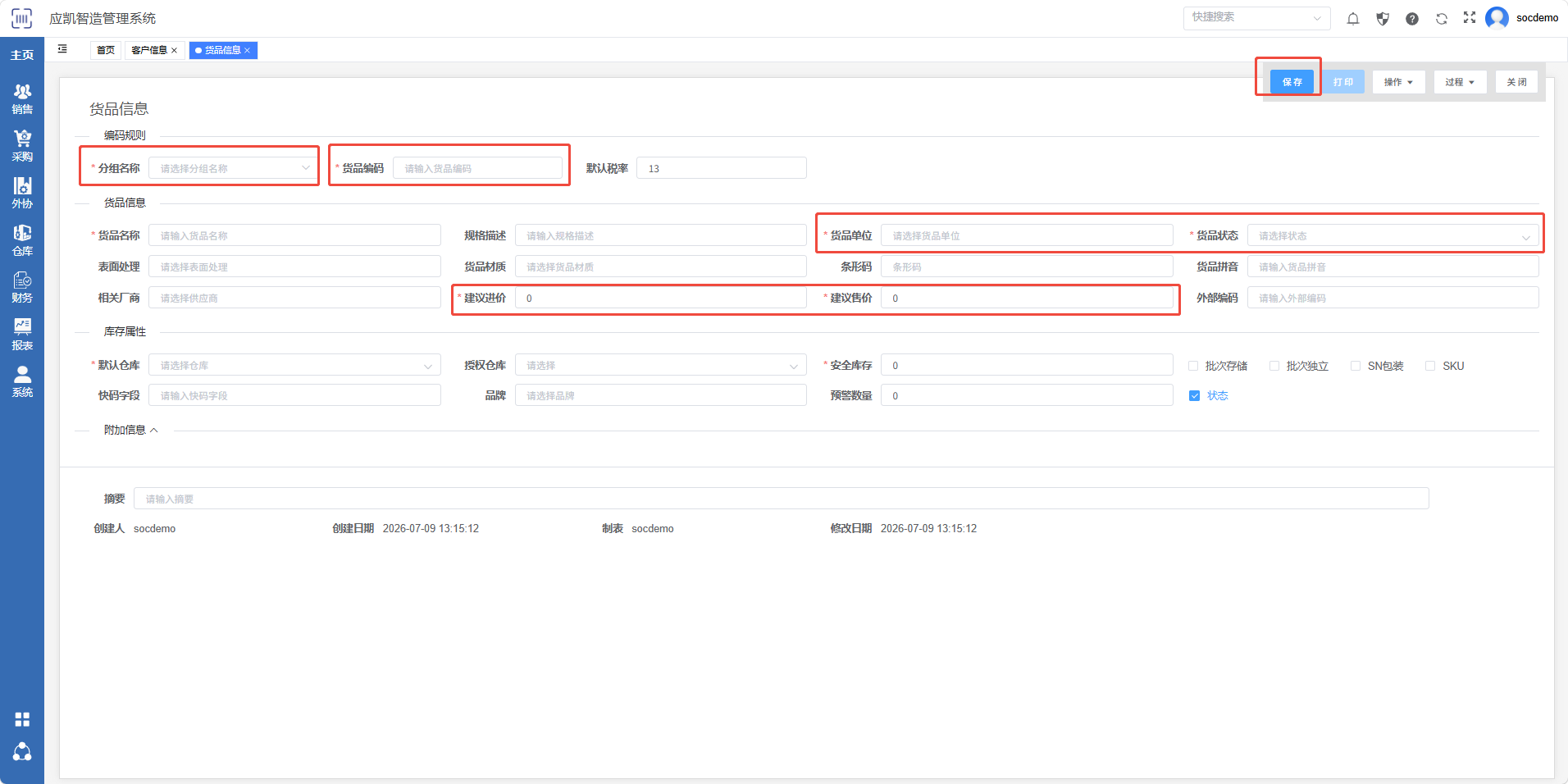This screenshot has height=784, width=1568.
Task: Open the 货品状态 dropdown
Action: 1393,235
